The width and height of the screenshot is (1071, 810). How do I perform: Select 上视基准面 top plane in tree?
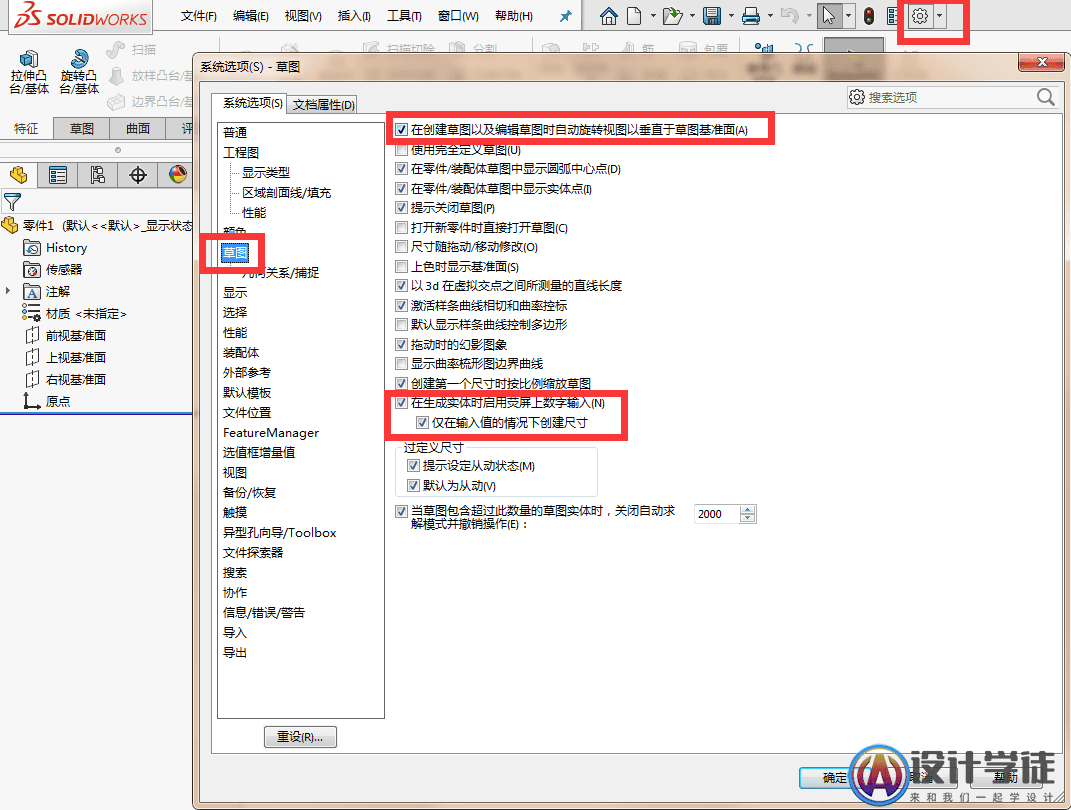[66, 357]
